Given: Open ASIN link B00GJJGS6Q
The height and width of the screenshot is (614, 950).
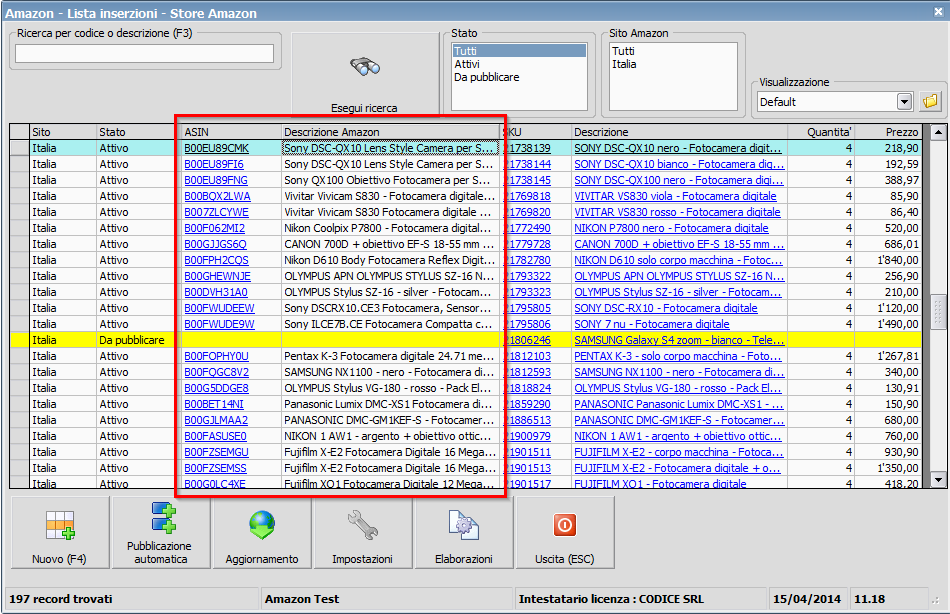Looking at the screenshot, I should [215, 244].
